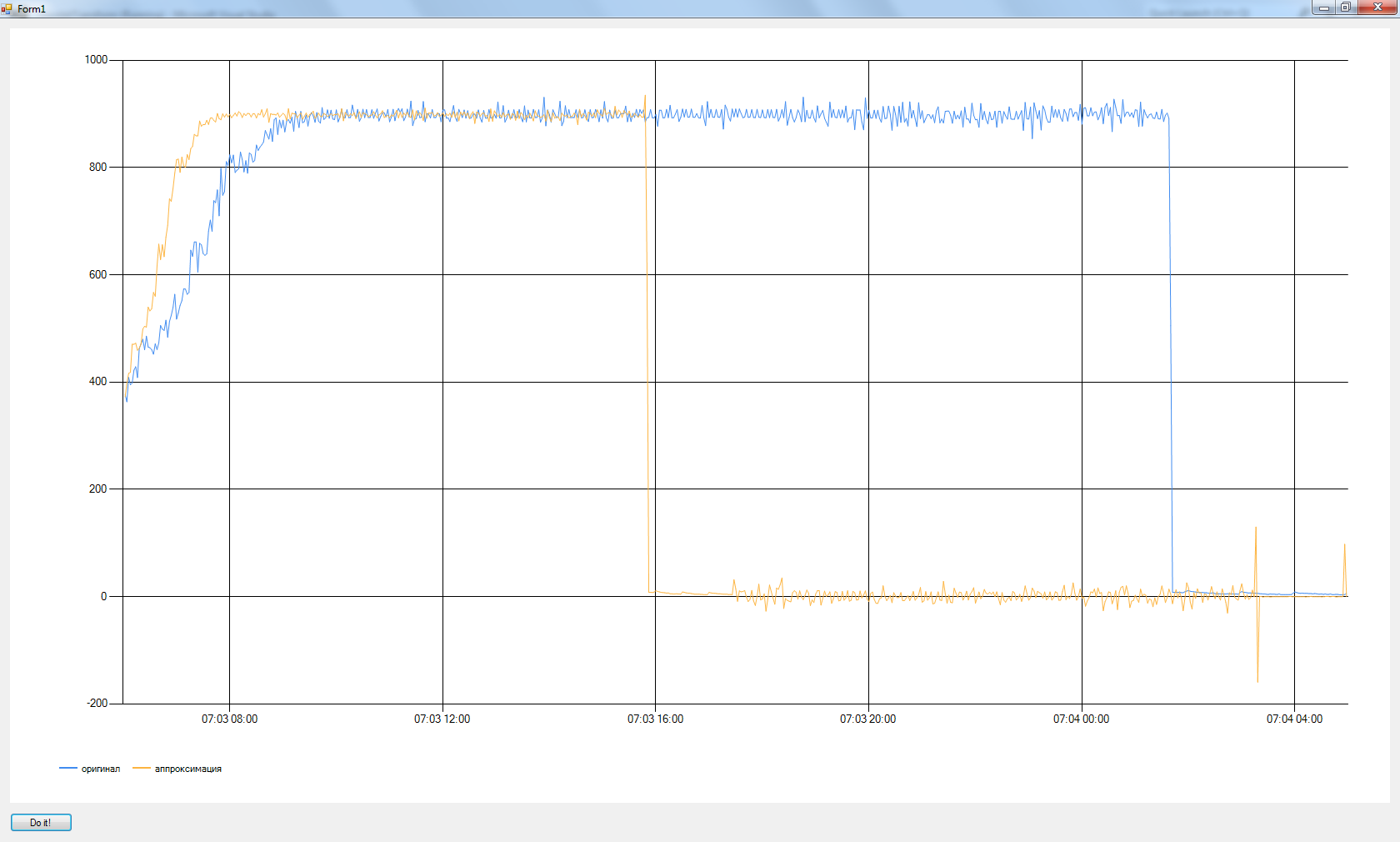Click the Y-axis label 800
The height and width of the screenshot is (842, 1400).
[98, 167]
